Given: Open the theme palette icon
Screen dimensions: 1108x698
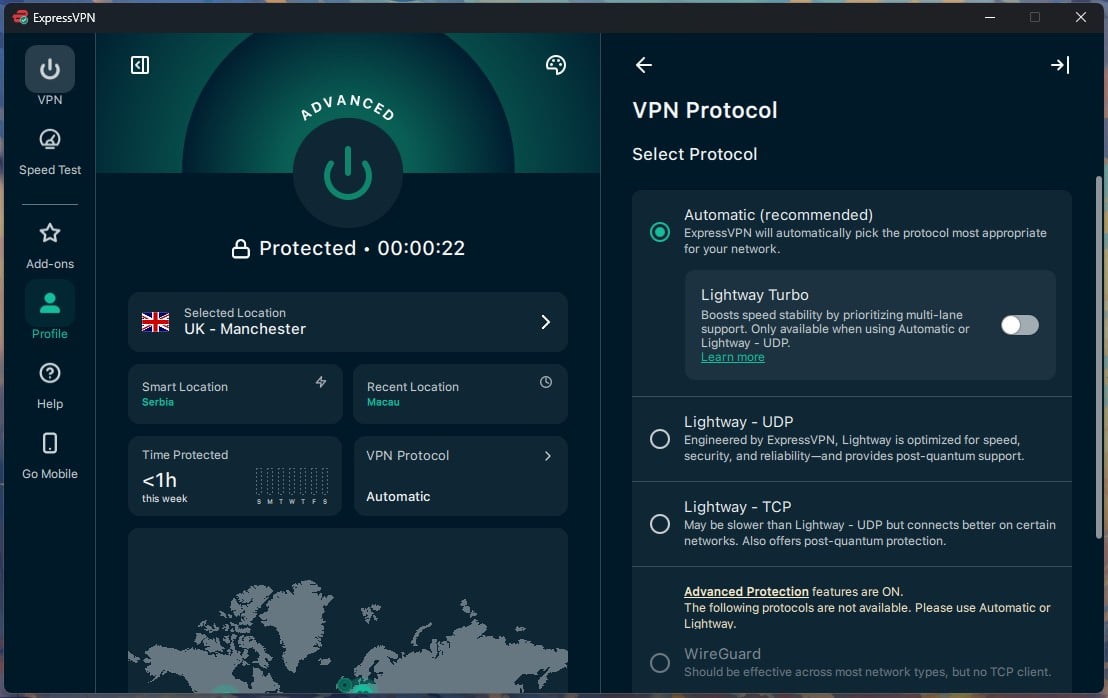Looking at the screenshot, I should click(x=555, y=65).
